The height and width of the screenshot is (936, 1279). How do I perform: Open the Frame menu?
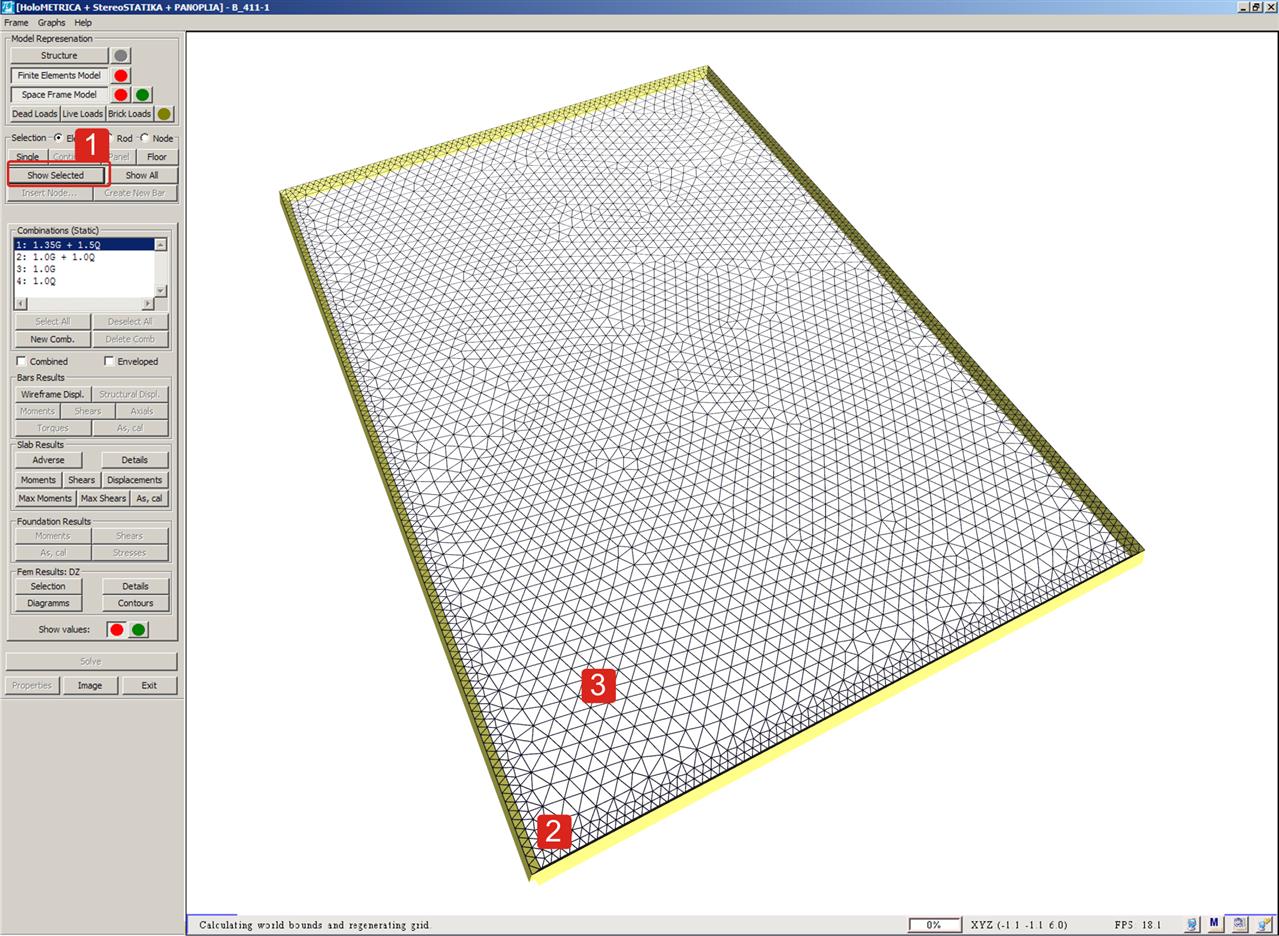(15, 22)
